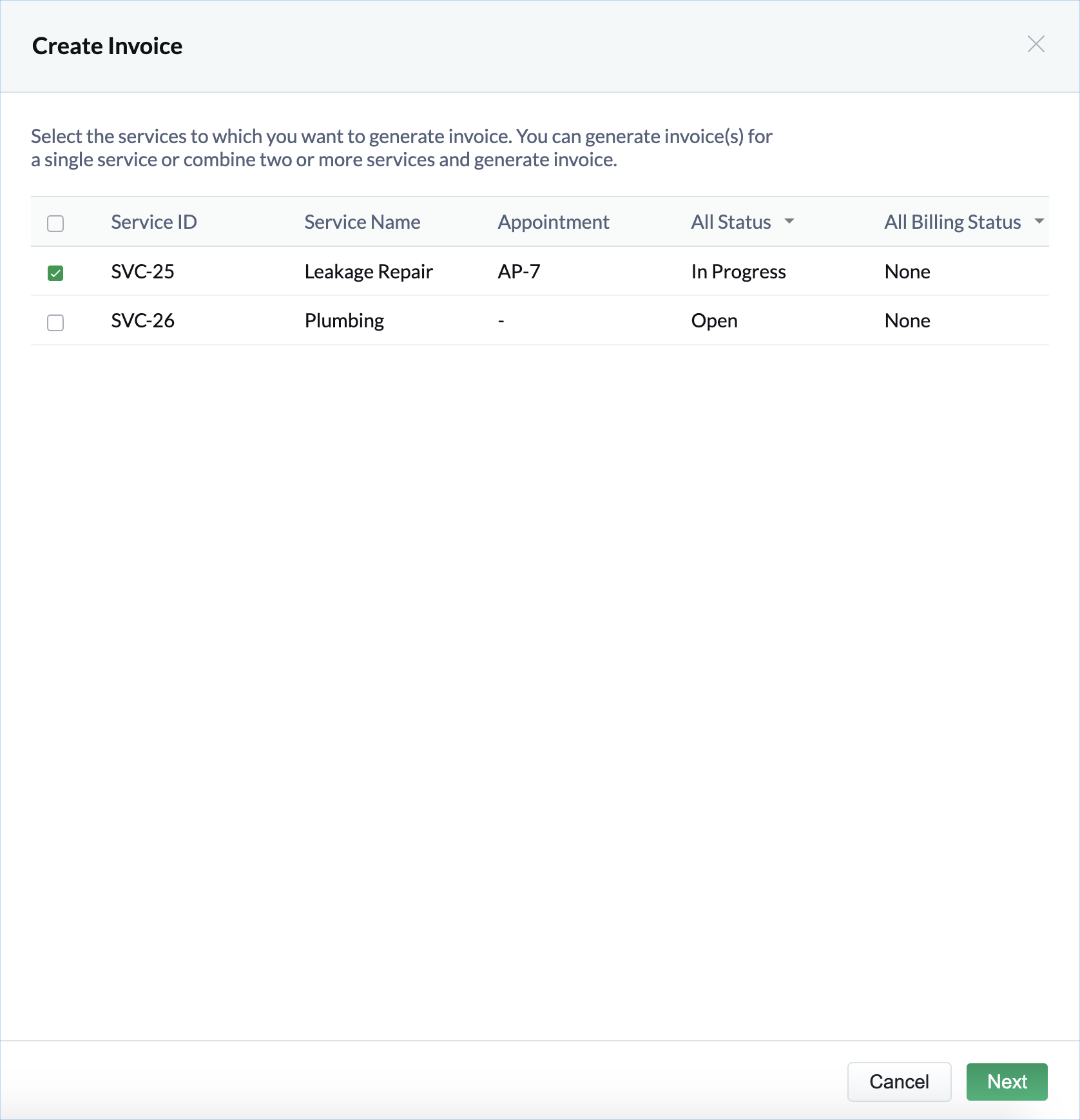Image resolution: width=1080 pixels, height=1120 pixels.
Task: Click the Leakage Repair service name
Action: [369, 272]
